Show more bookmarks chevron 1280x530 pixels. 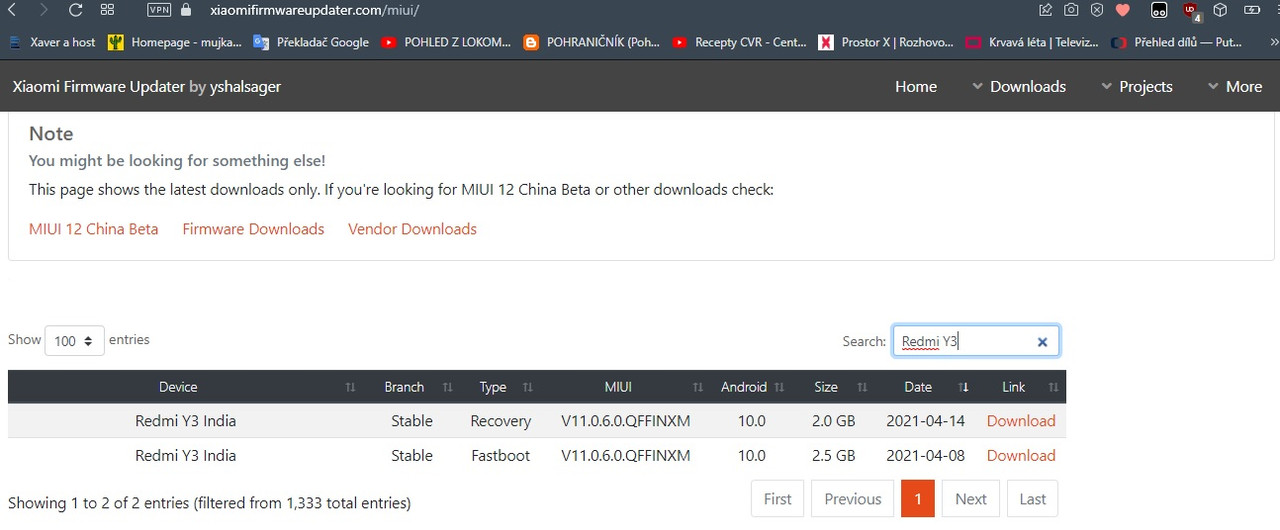1272,42
